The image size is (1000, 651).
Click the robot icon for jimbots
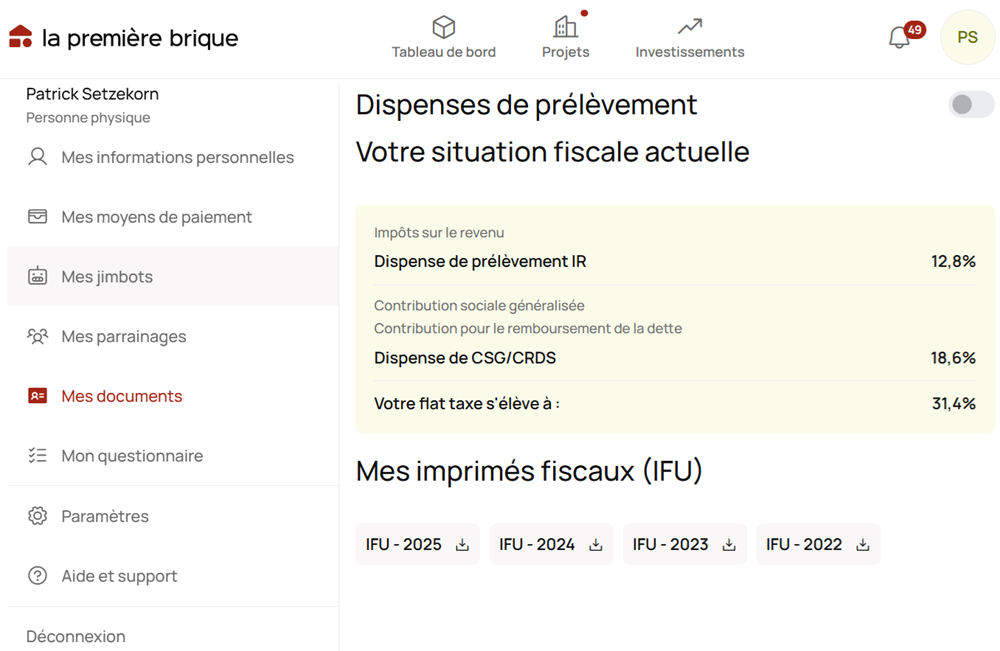point(38,276)
